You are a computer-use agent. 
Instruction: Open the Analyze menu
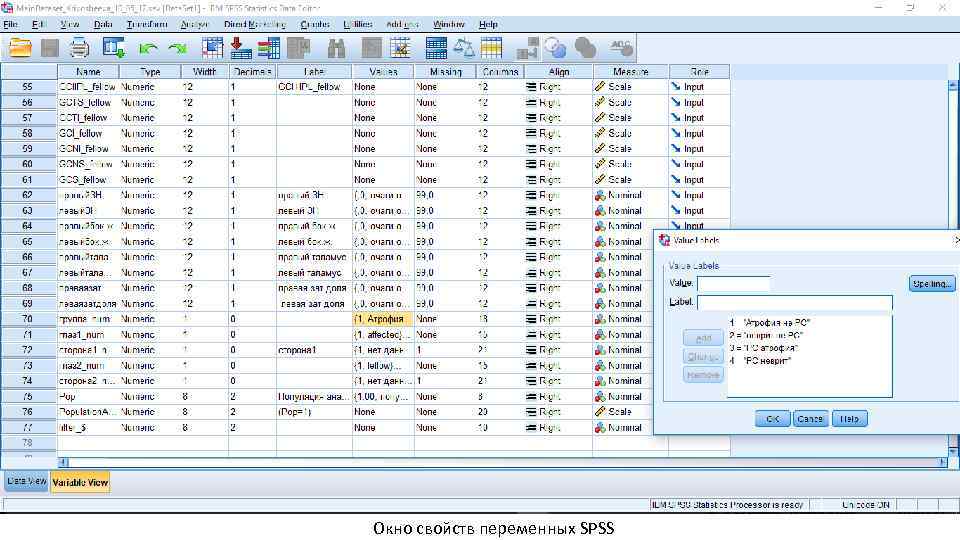coord(195,24)
